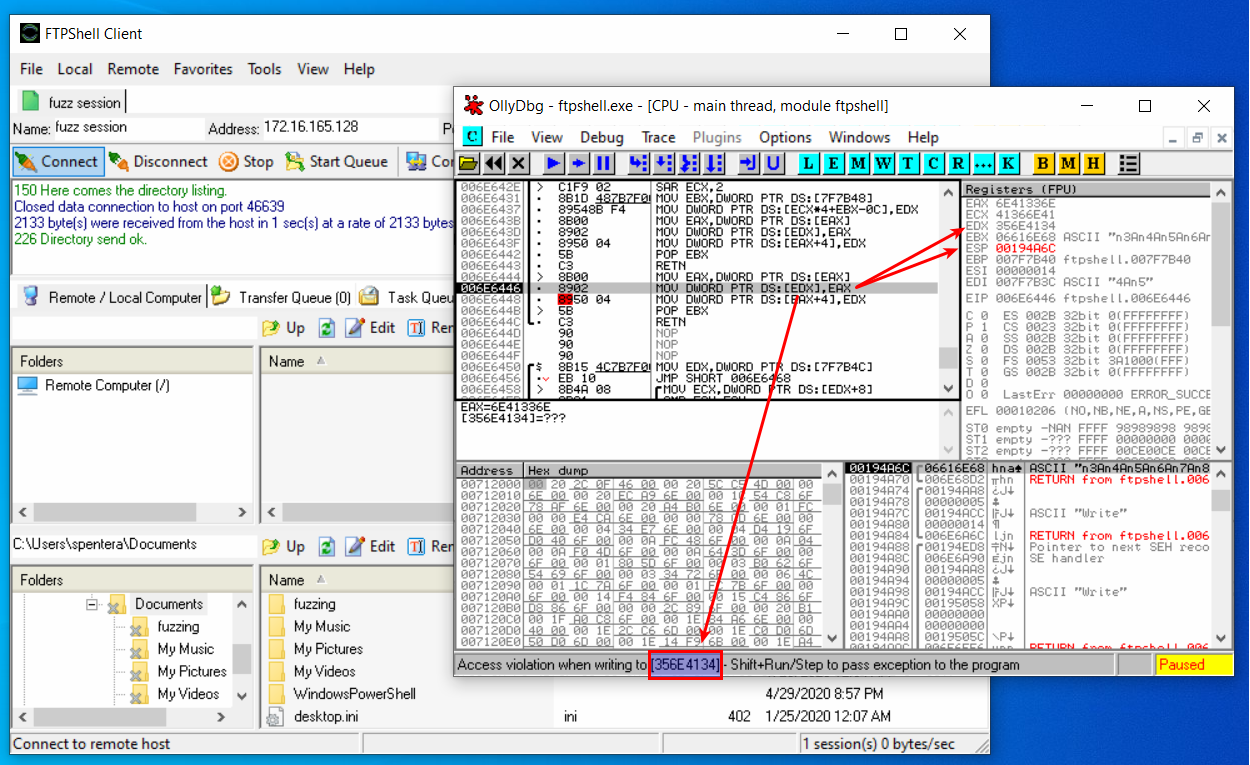Select Remote / Local Computer tab
Viewport: 1250px width, 765px height.
(x=112, y=297)
